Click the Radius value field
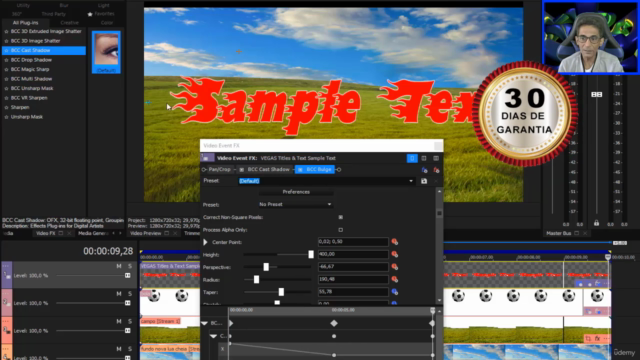Screen dimensions: 640x360 pyautogui.click(x=353, y=280)
